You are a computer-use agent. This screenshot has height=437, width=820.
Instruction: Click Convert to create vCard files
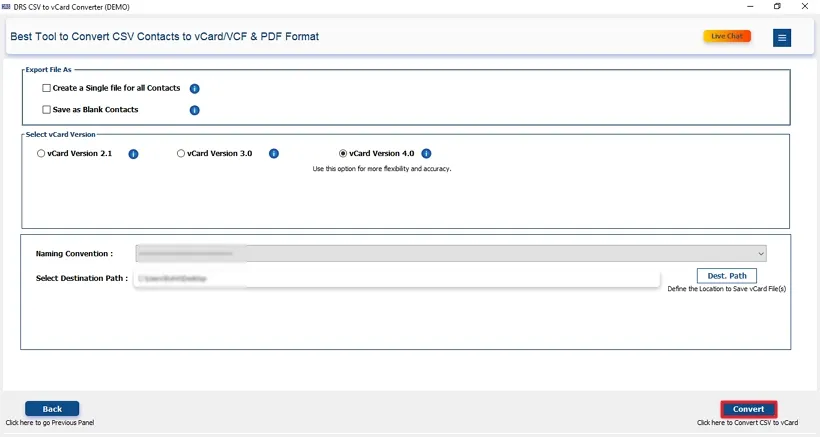(x=748, y=409)
